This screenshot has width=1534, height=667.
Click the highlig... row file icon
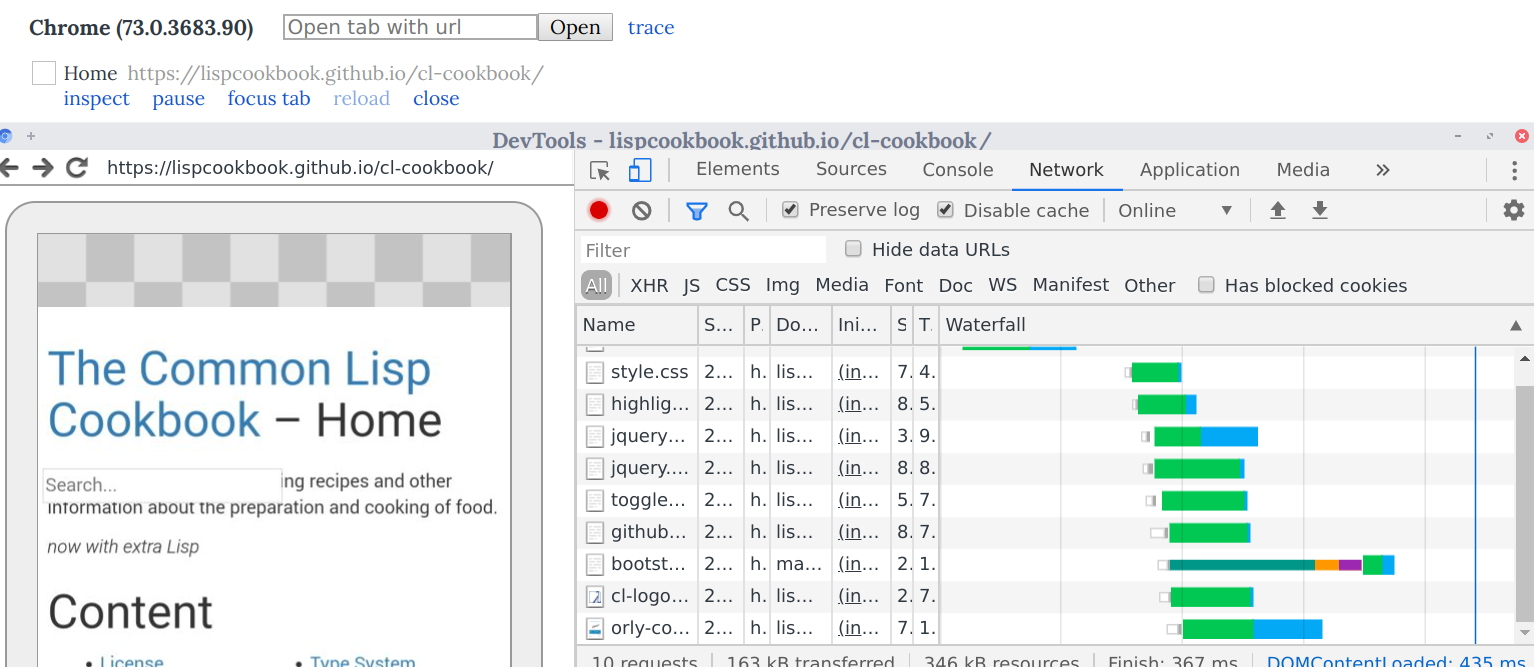(x=595, y=404)
